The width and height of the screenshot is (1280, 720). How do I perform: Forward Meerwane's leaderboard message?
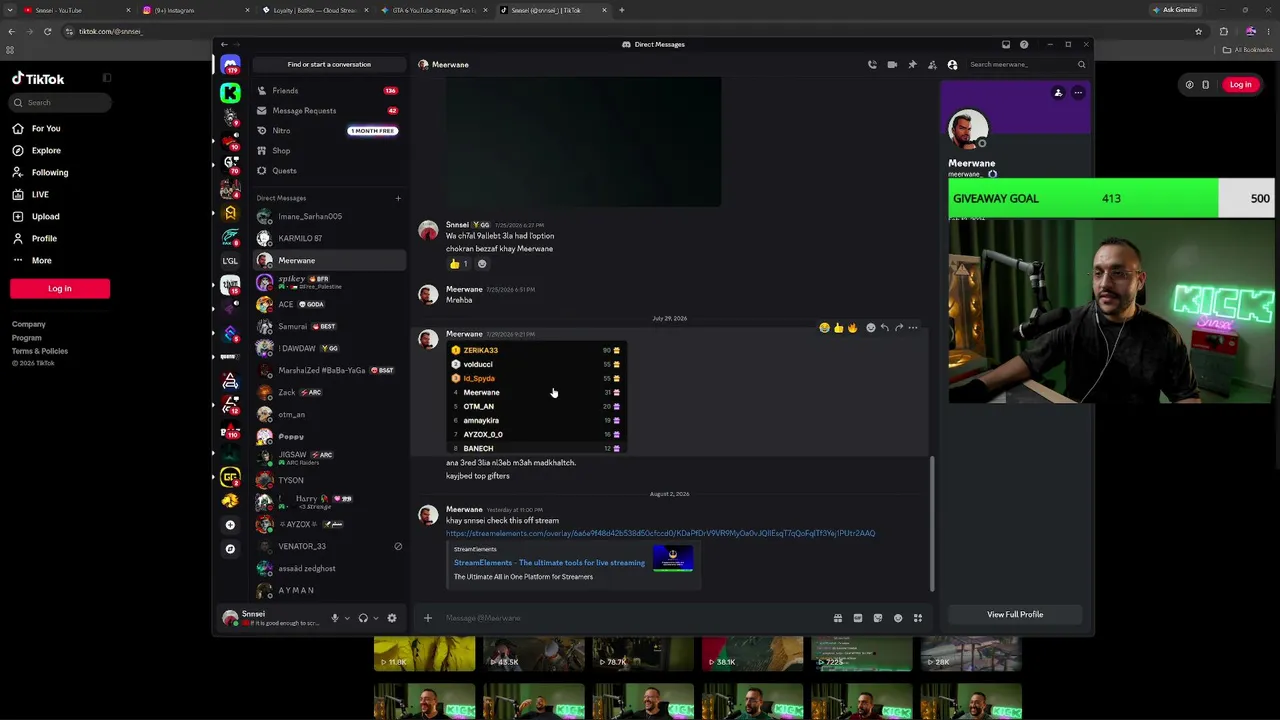point(898,328)
